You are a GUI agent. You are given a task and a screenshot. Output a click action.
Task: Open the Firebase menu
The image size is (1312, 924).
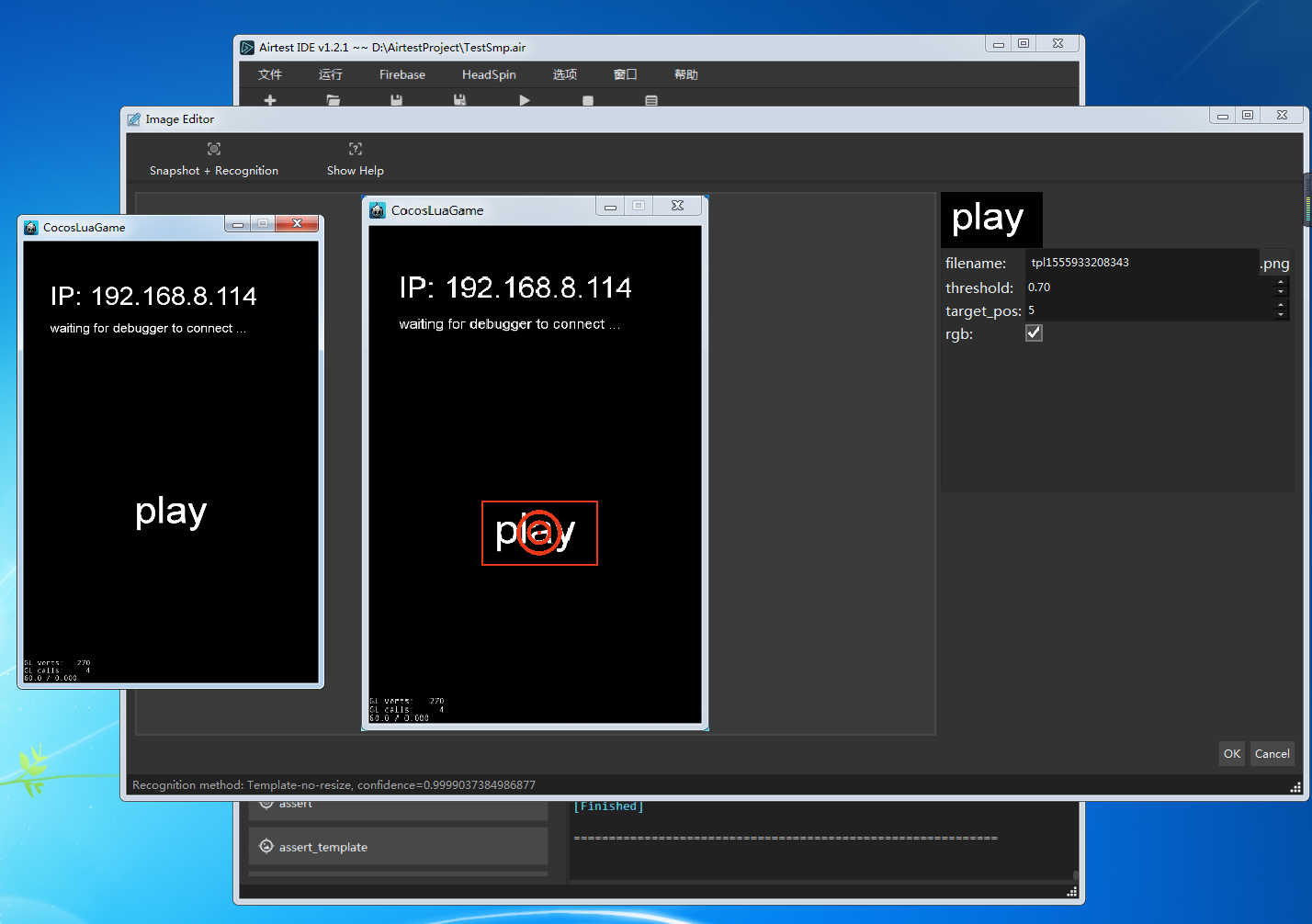pos(402,74)
